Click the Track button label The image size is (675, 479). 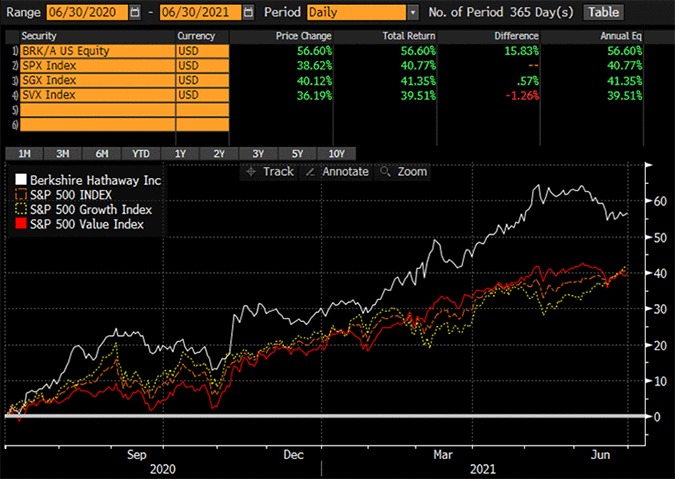[278, 172]
